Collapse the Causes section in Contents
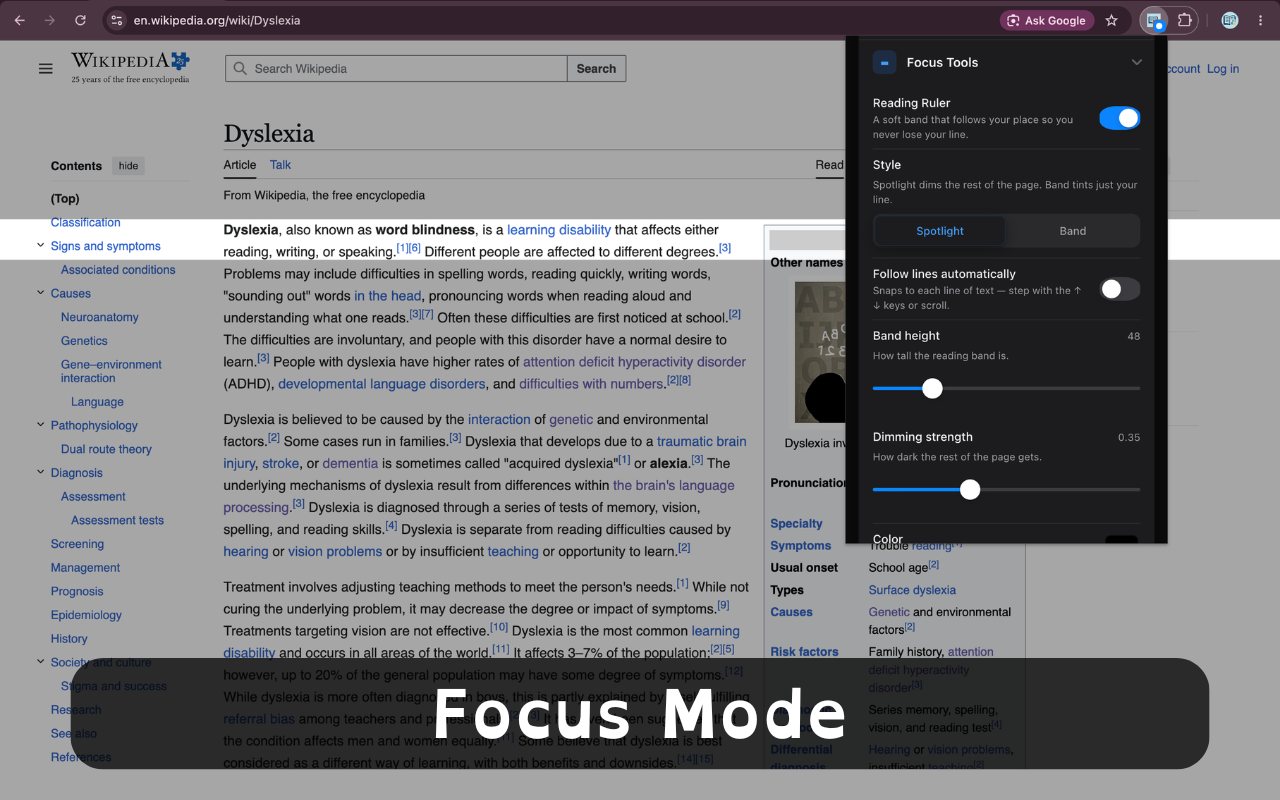 tap(41, 293)
